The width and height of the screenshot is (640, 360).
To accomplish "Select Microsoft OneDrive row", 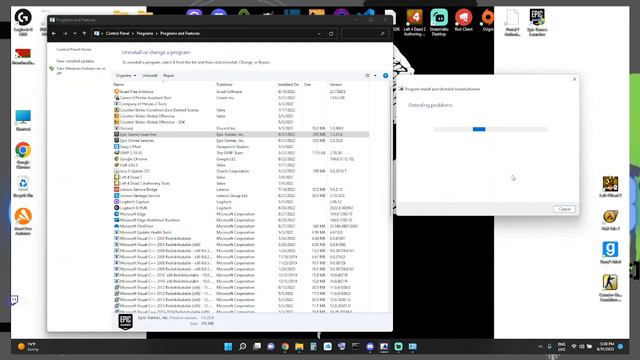I will click(x=241, y=226).
